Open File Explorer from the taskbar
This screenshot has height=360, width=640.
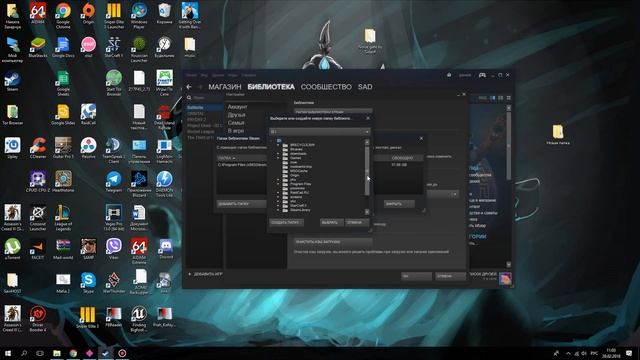(x=57, y=353)
